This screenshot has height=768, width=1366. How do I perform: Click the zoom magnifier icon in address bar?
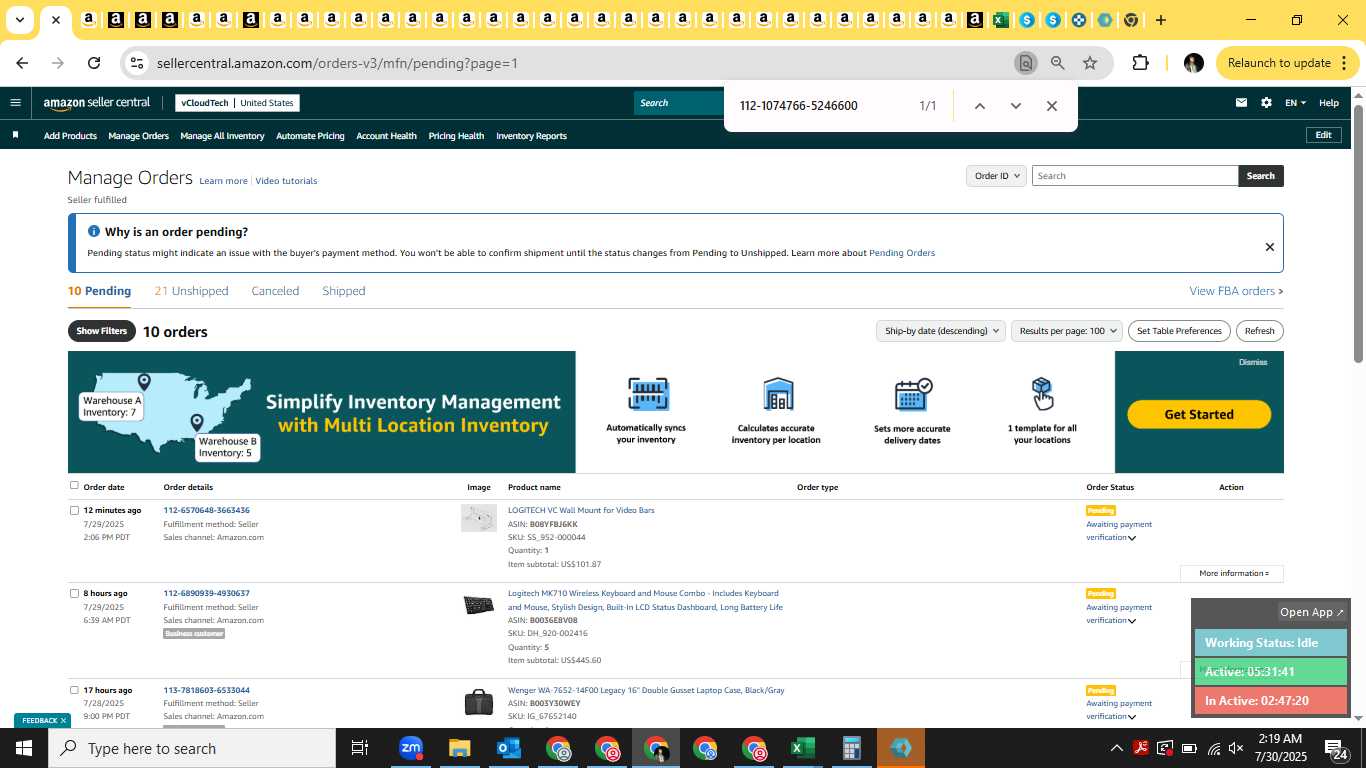point(1058,63)
